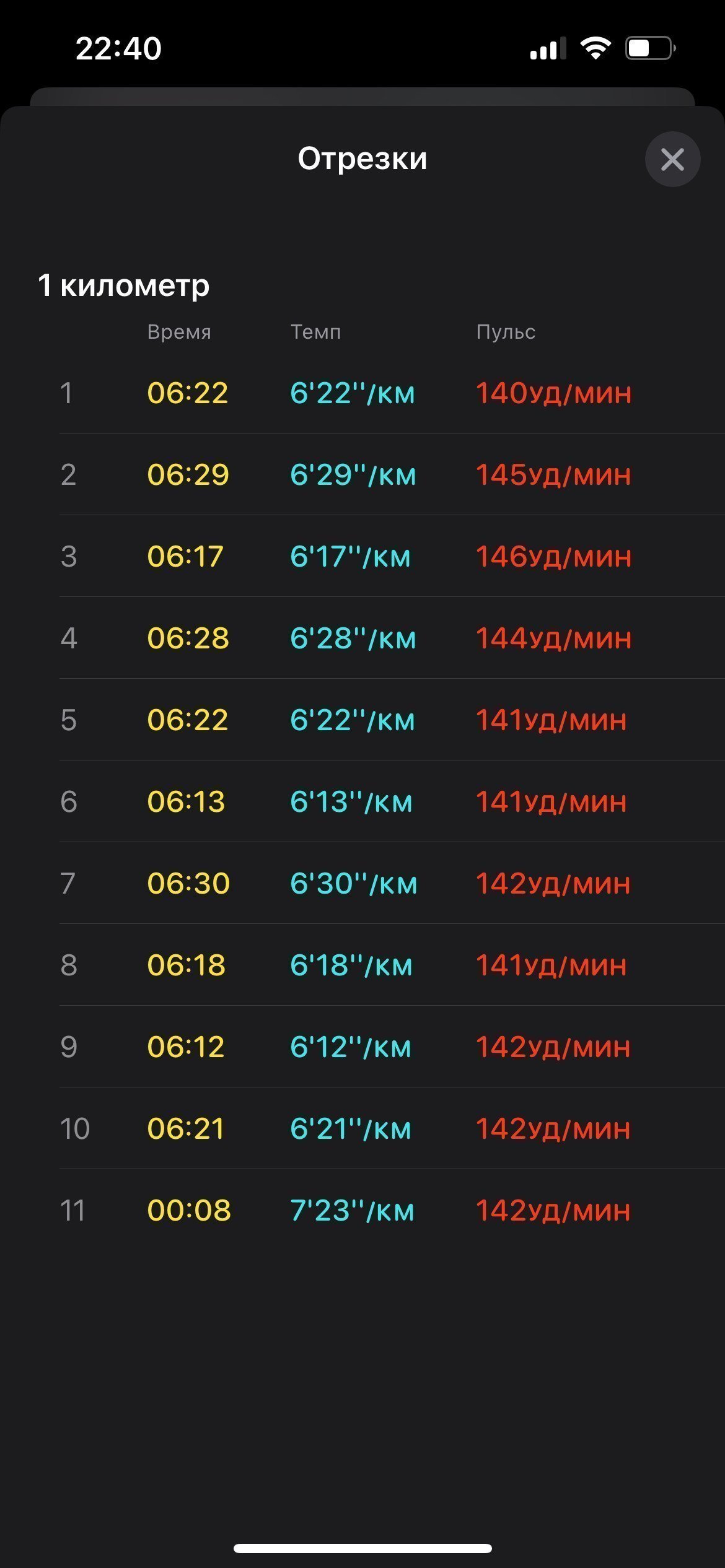The image size is (725, 1568).
Task: Select split 1 time 06:22
Action: [188, 393]
